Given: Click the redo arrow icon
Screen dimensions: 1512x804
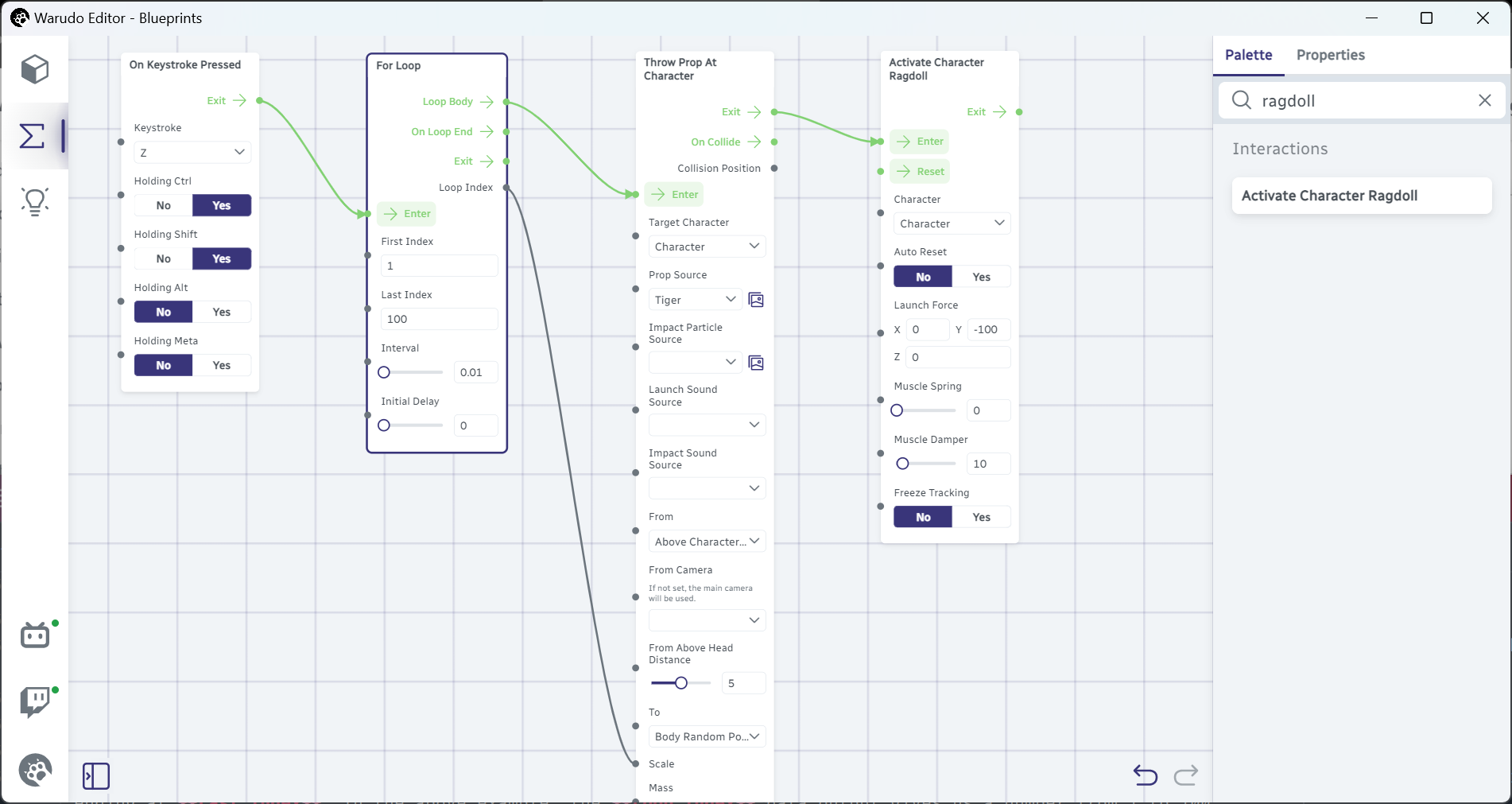Looking at the screenshot, I should click(x=1186, y=775).
